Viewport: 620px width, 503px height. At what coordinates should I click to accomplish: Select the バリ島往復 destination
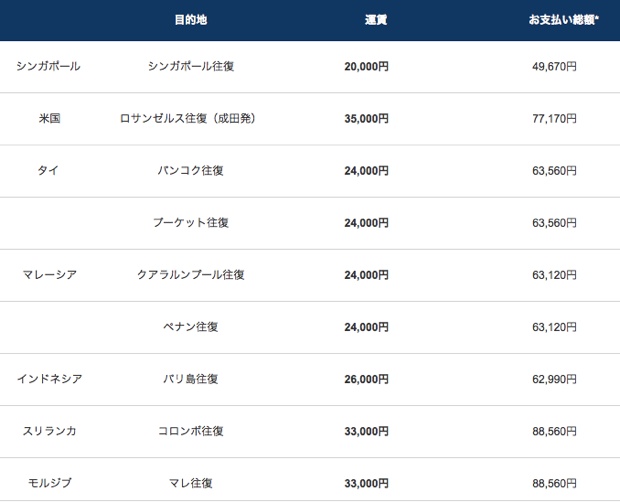point(191,379)
